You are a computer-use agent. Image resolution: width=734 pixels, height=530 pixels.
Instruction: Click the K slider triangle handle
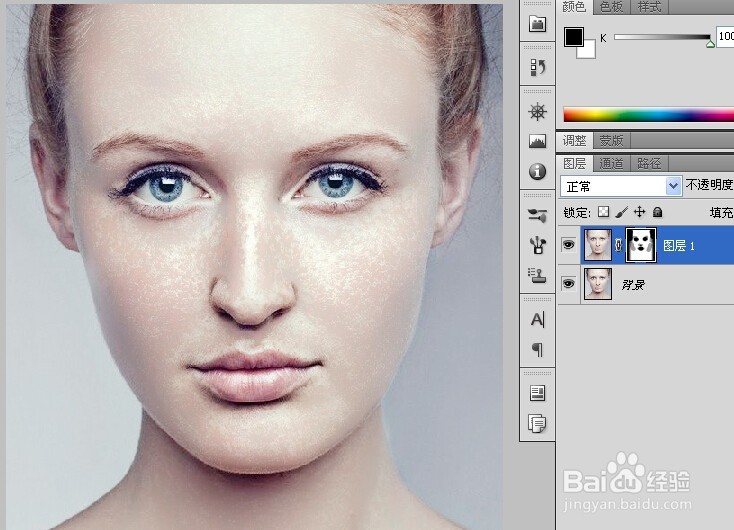tap(710, 44)
